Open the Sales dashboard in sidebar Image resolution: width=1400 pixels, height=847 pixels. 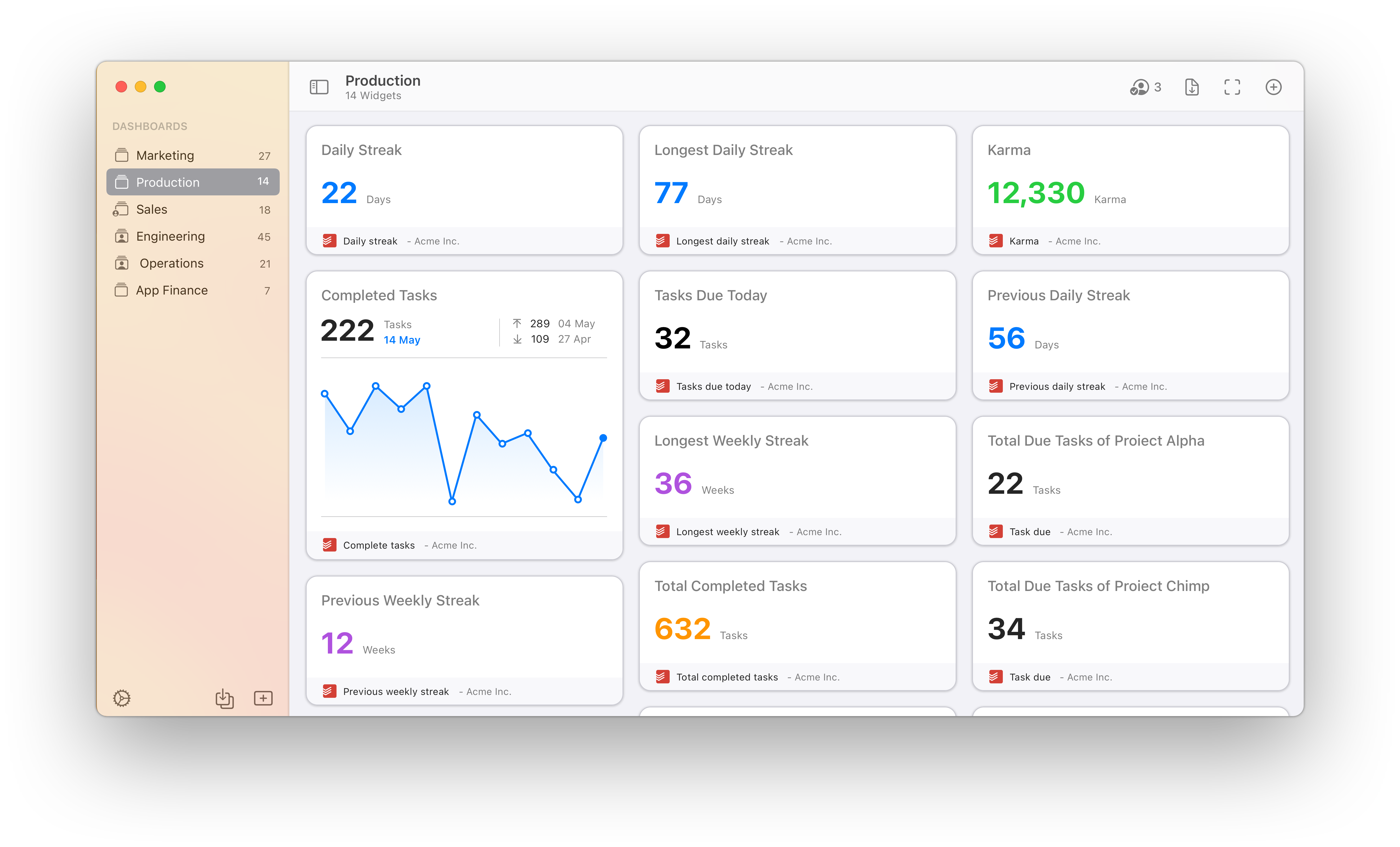pos(152,210)
